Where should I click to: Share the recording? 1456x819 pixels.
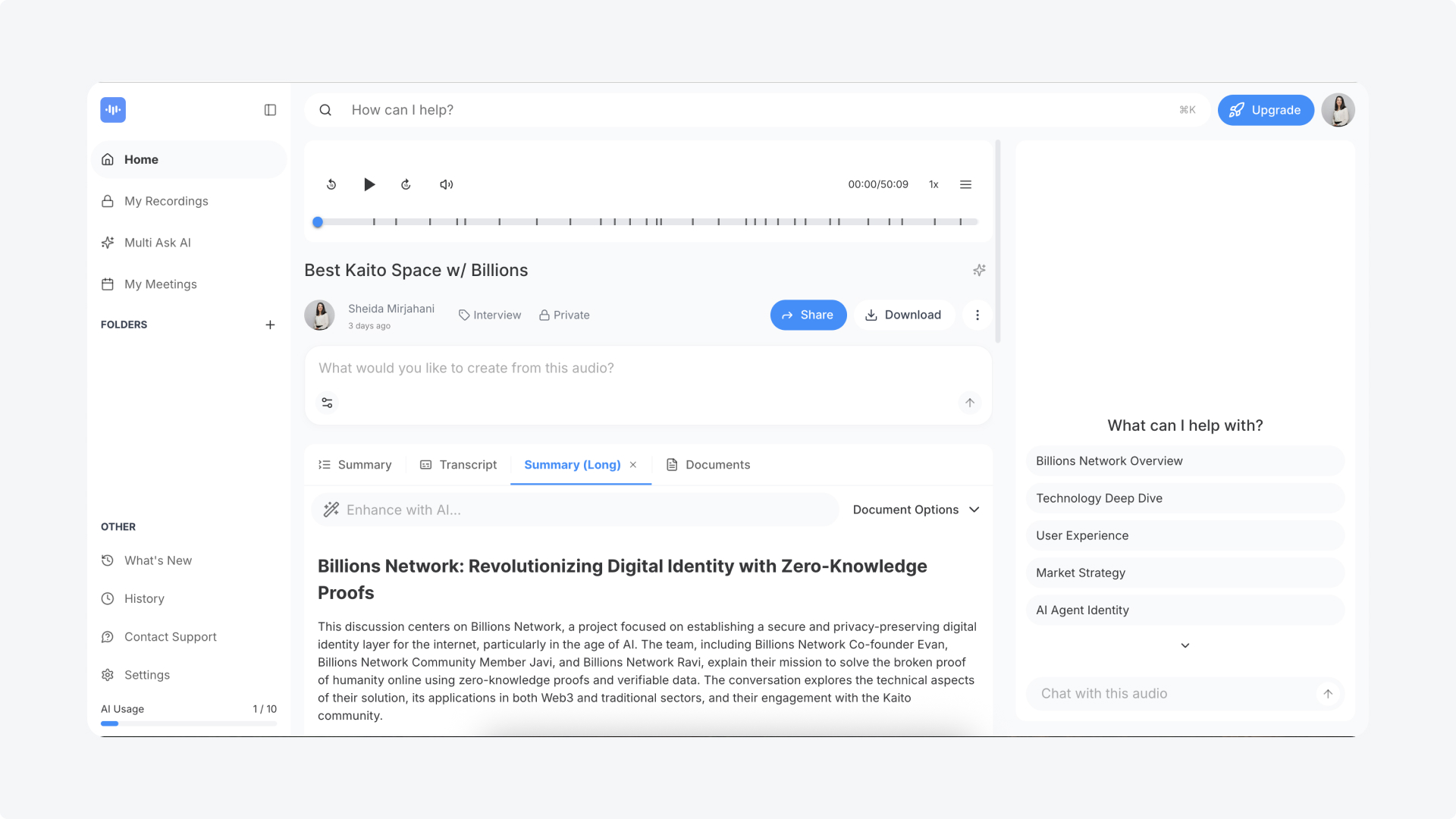[x=808, y=315]
